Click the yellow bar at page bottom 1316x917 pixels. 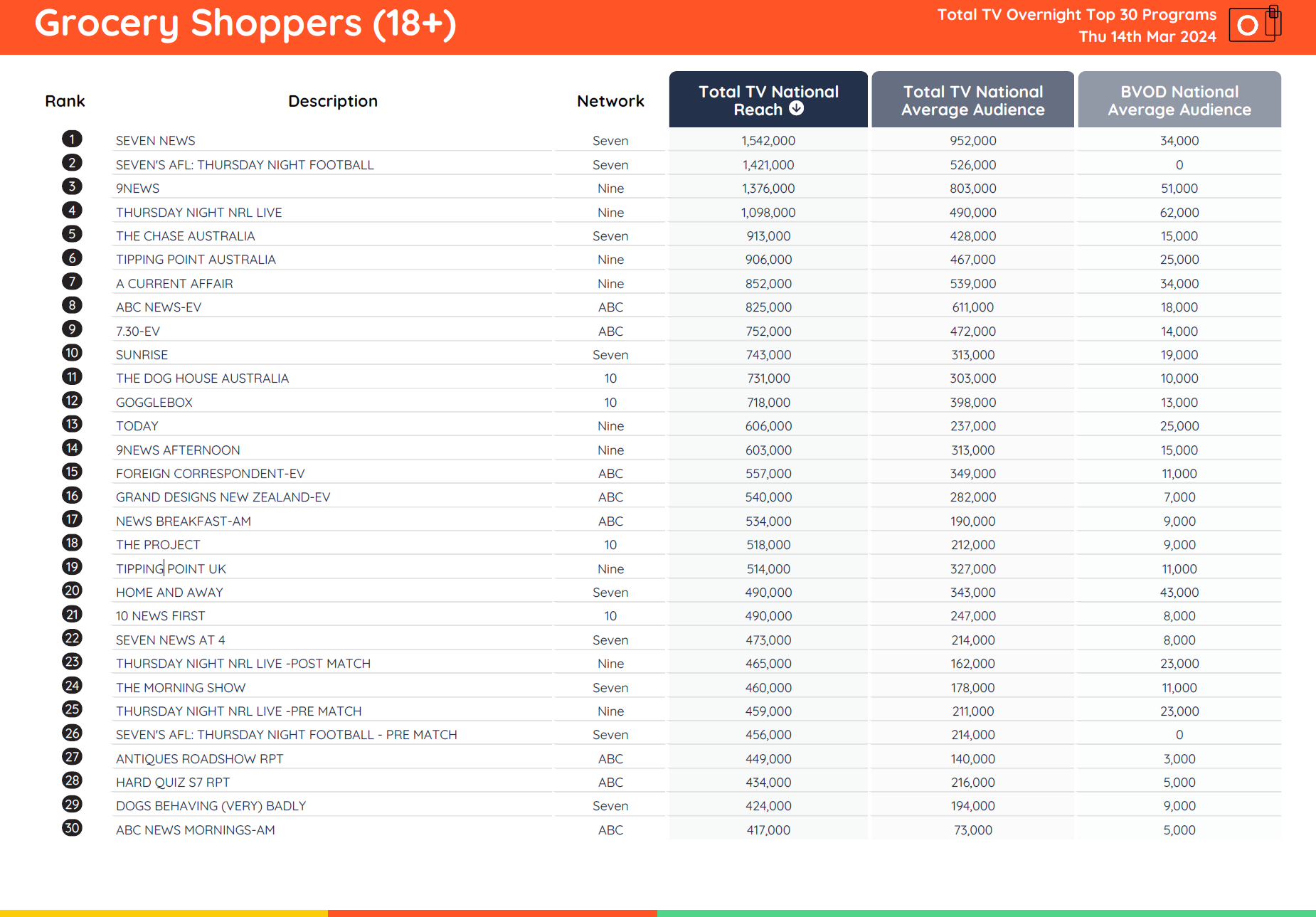[x=164, y=913]
